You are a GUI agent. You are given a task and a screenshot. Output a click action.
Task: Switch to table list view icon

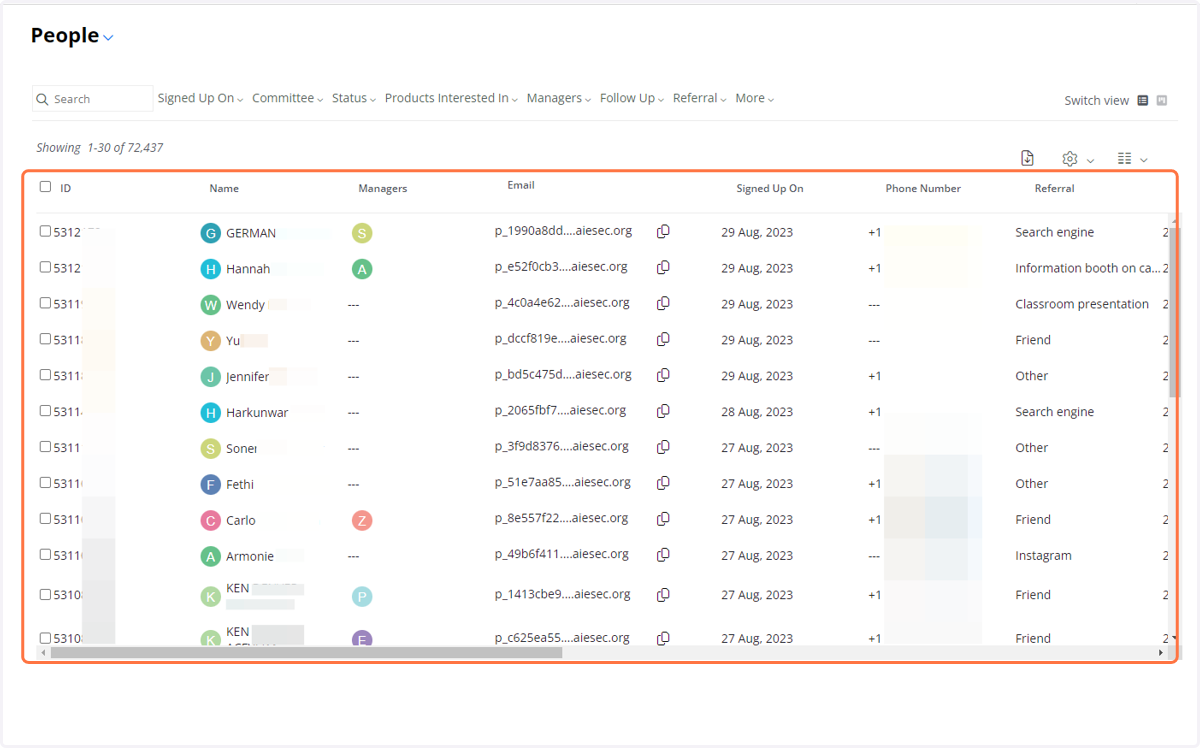[1143, 100]
